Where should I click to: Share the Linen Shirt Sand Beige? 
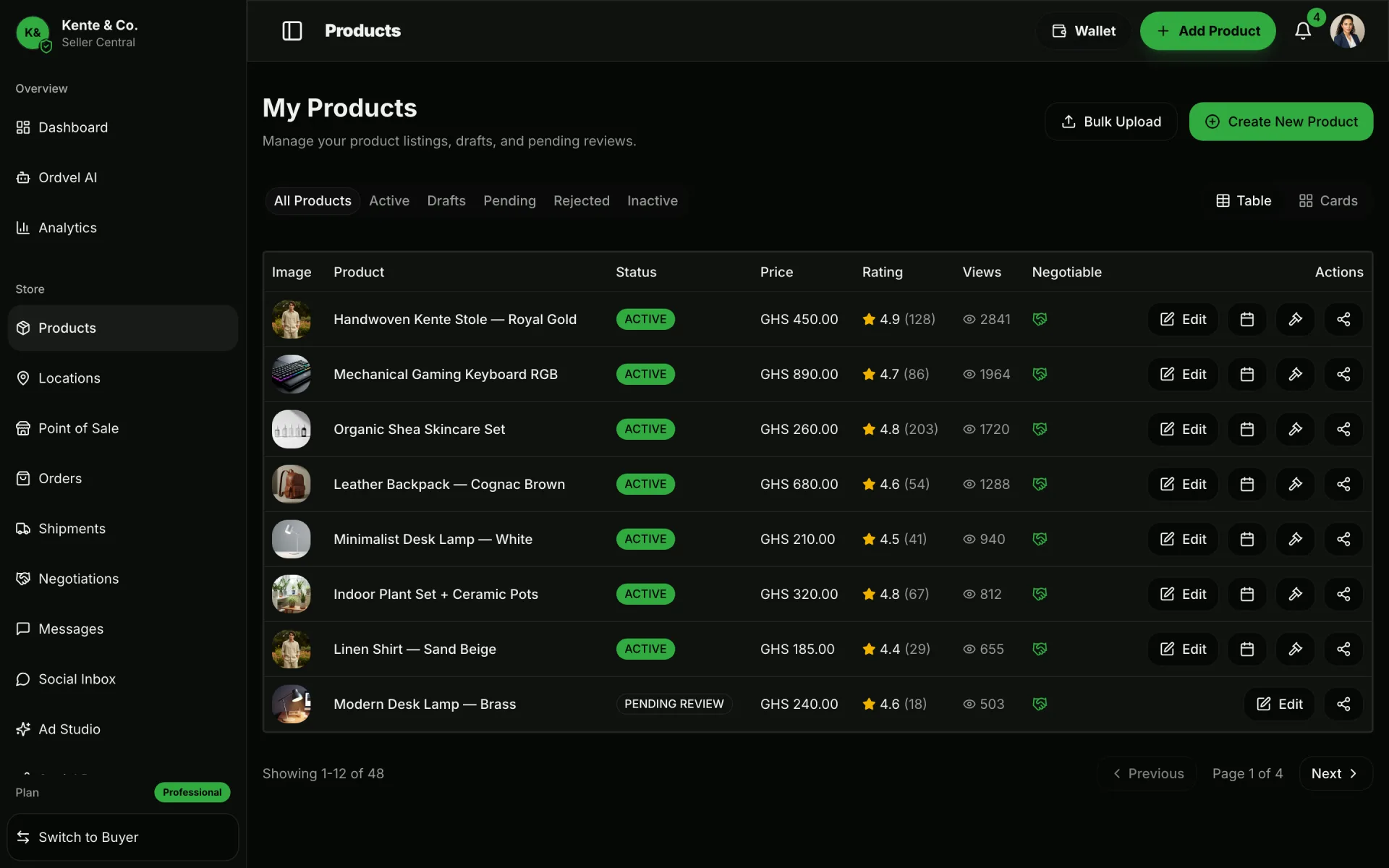(1343, 649)
